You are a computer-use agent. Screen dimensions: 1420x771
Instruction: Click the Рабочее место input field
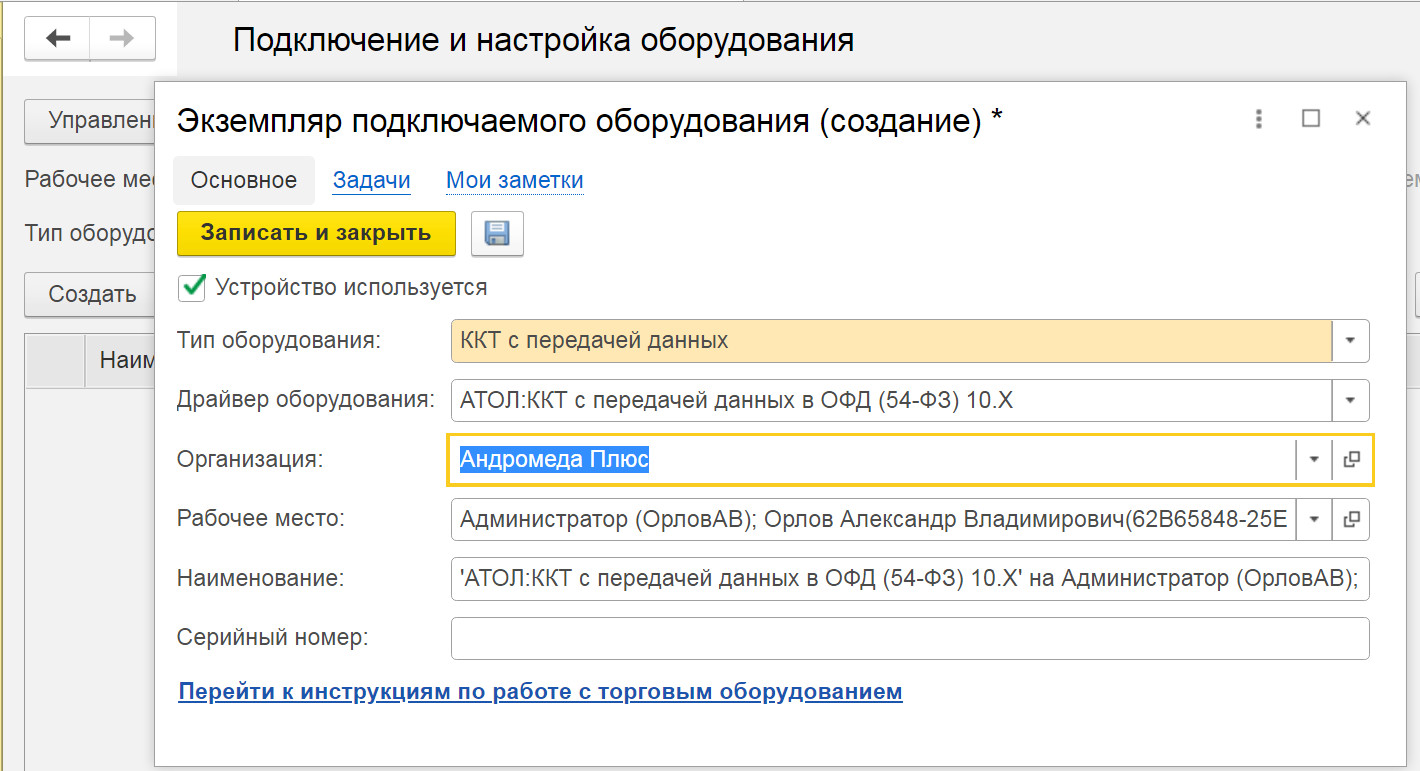point(874,519)
